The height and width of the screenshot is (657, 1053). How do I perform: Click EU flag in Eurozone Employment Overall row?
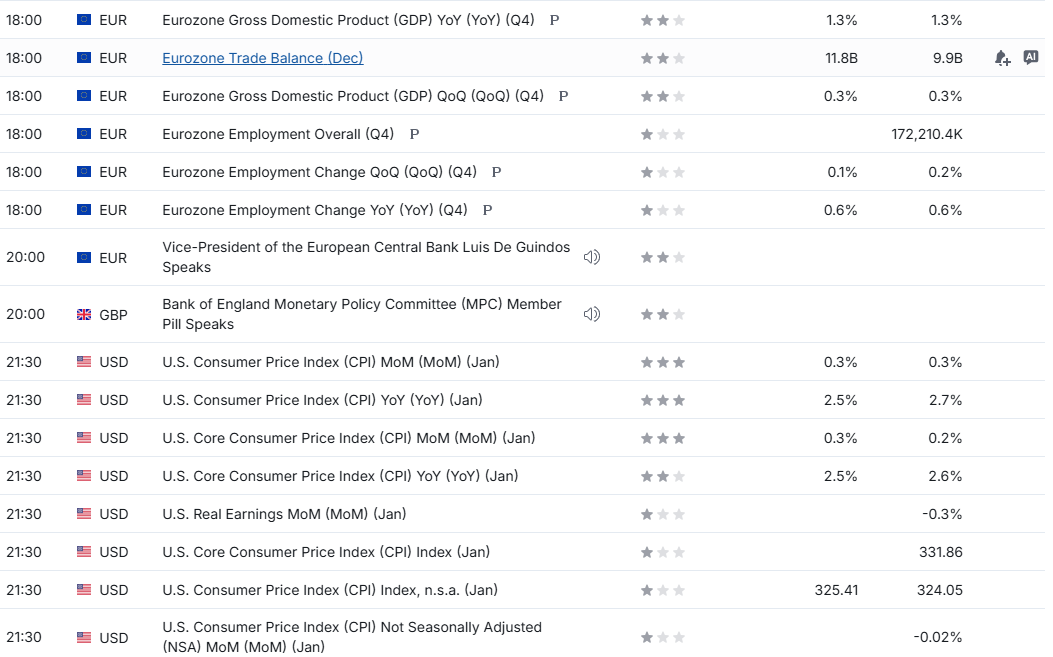[84, 134]
